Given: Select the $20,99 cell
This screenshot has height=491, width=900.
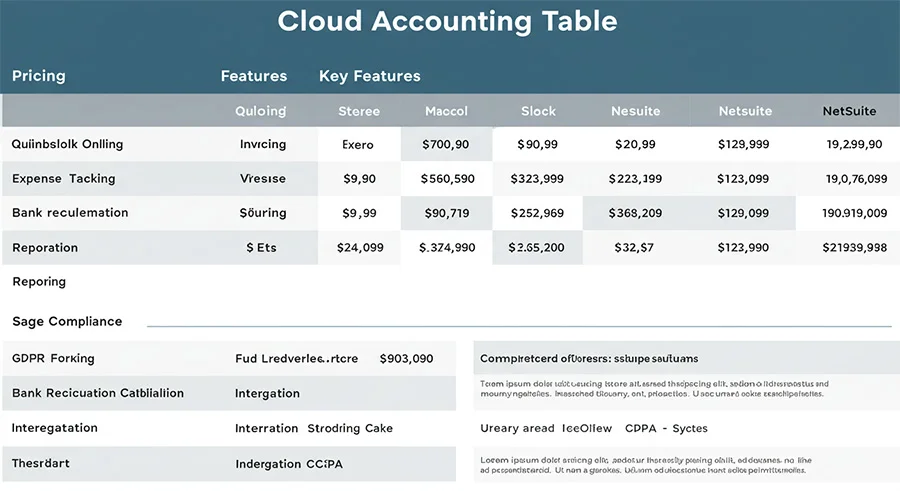Looking at the screenshot, I should (x=635, y=144).
